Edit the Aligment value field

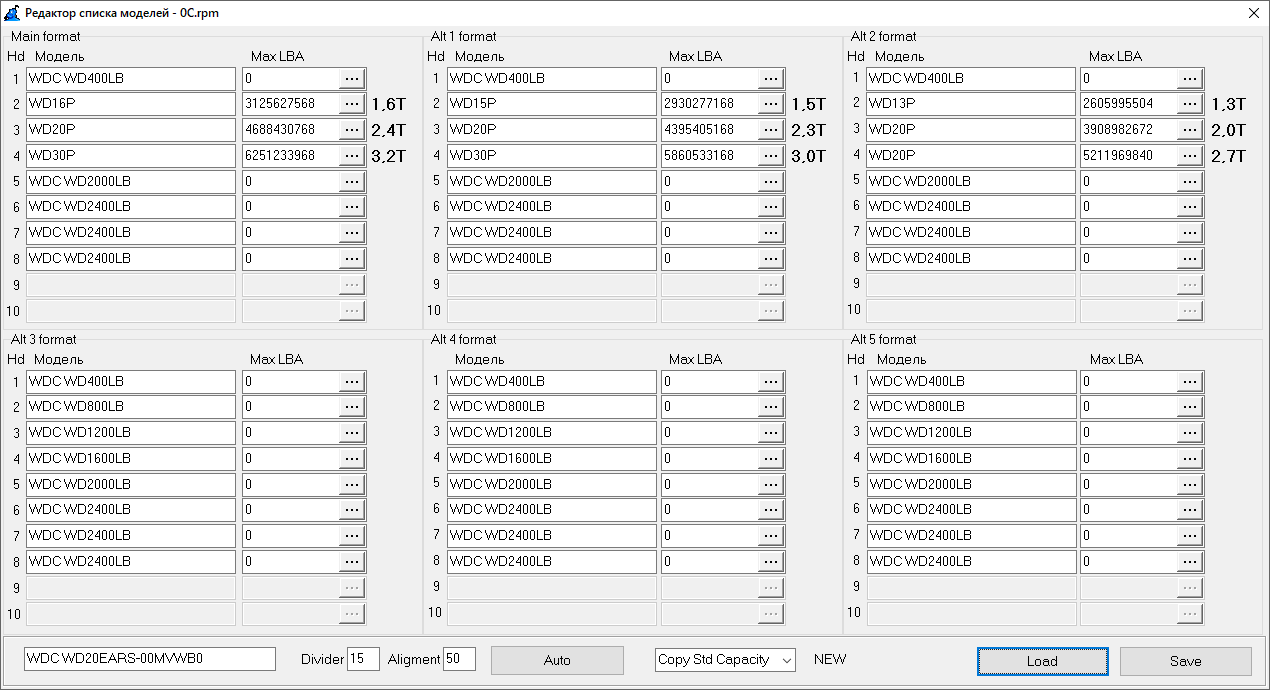pos(459,659)
